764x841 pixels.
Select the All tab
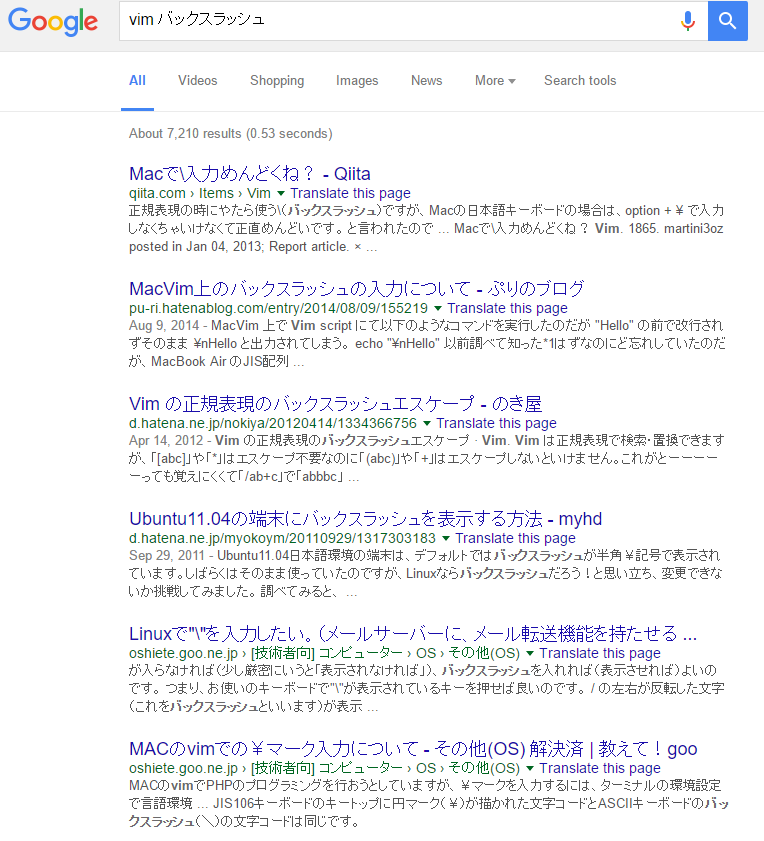(137, 80)
